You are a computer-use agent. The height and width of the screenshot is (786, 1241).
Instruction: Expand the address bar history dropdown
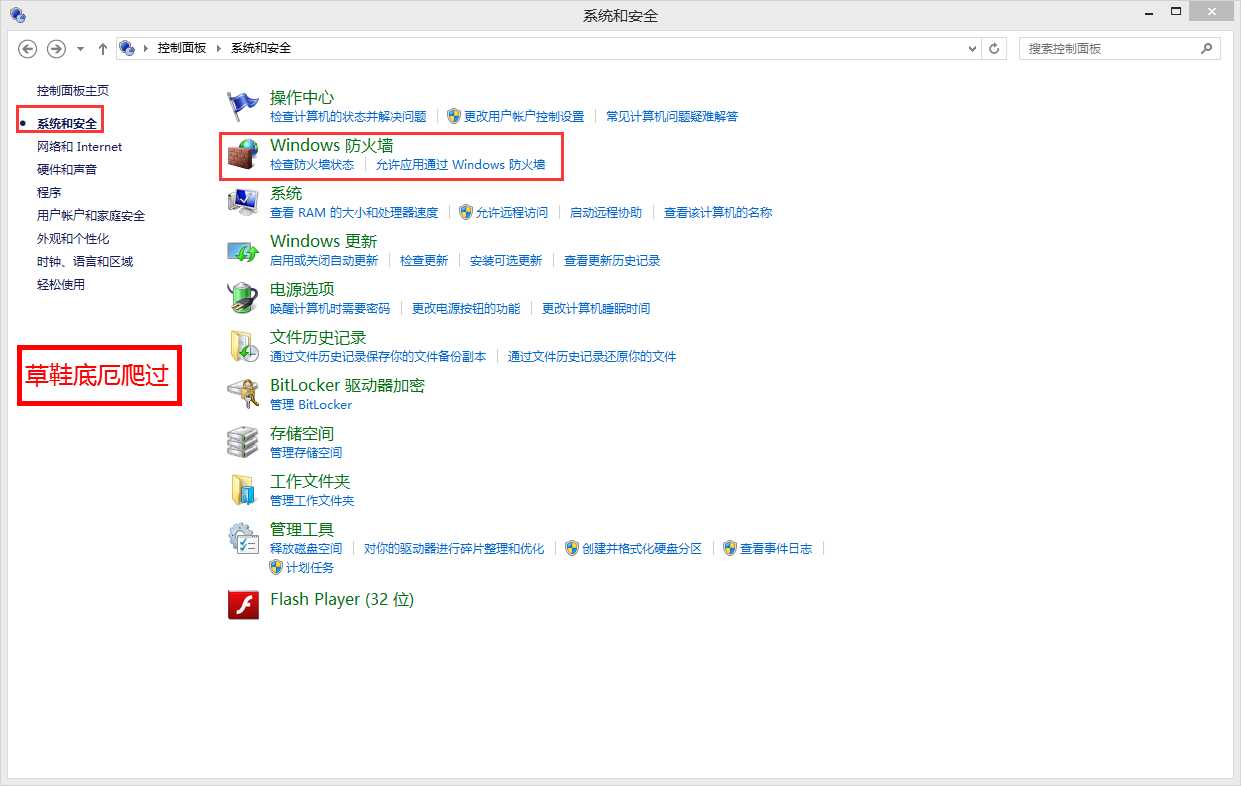pos(974,48)
